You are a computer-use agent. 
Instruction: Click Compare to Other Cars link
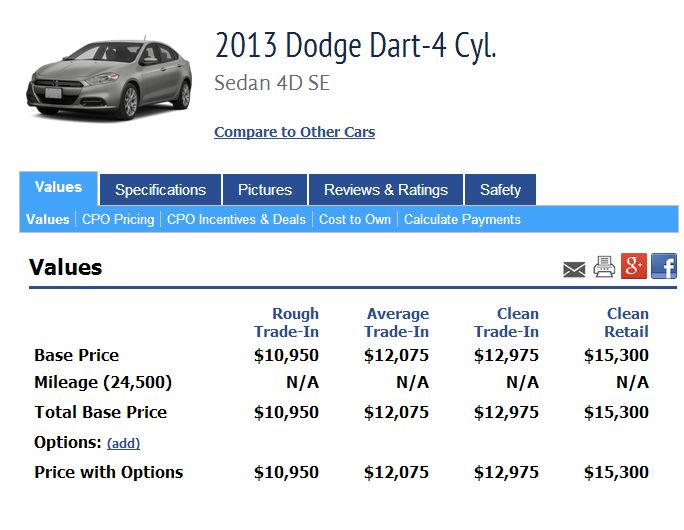point(294,132)
